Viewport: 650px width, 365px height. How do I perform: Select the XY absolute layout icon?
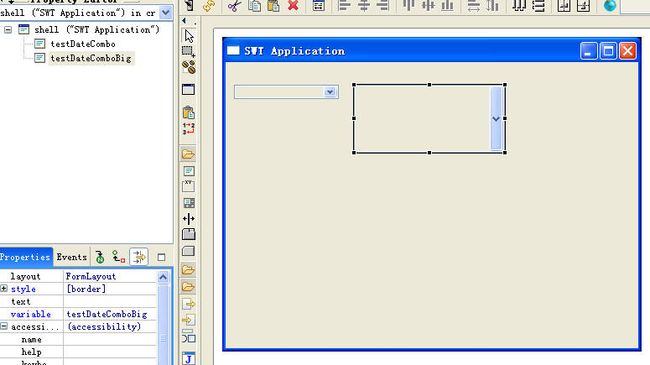(189, 186)
